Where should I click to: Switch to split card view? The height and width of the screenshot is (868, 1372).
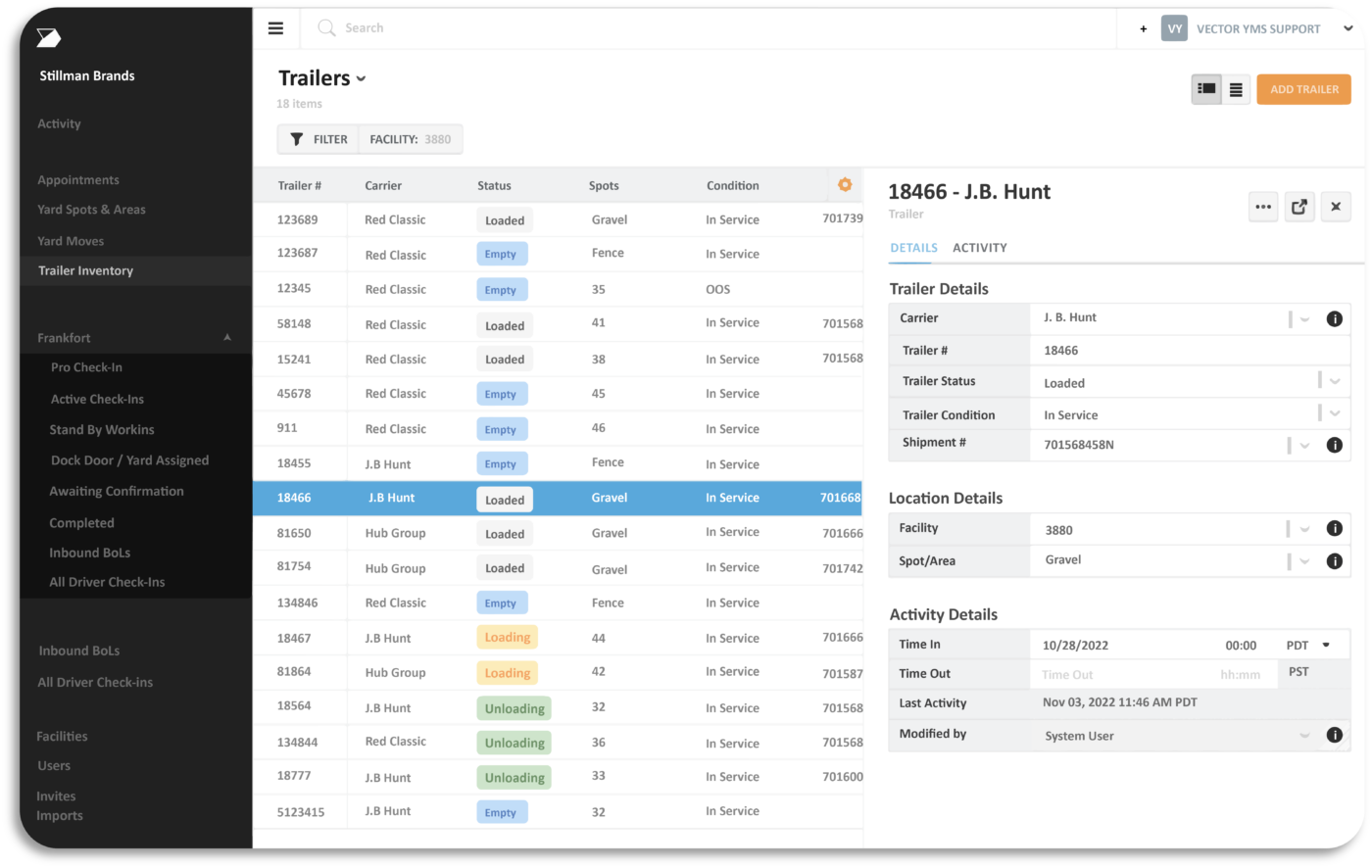tap(1205, 88)
